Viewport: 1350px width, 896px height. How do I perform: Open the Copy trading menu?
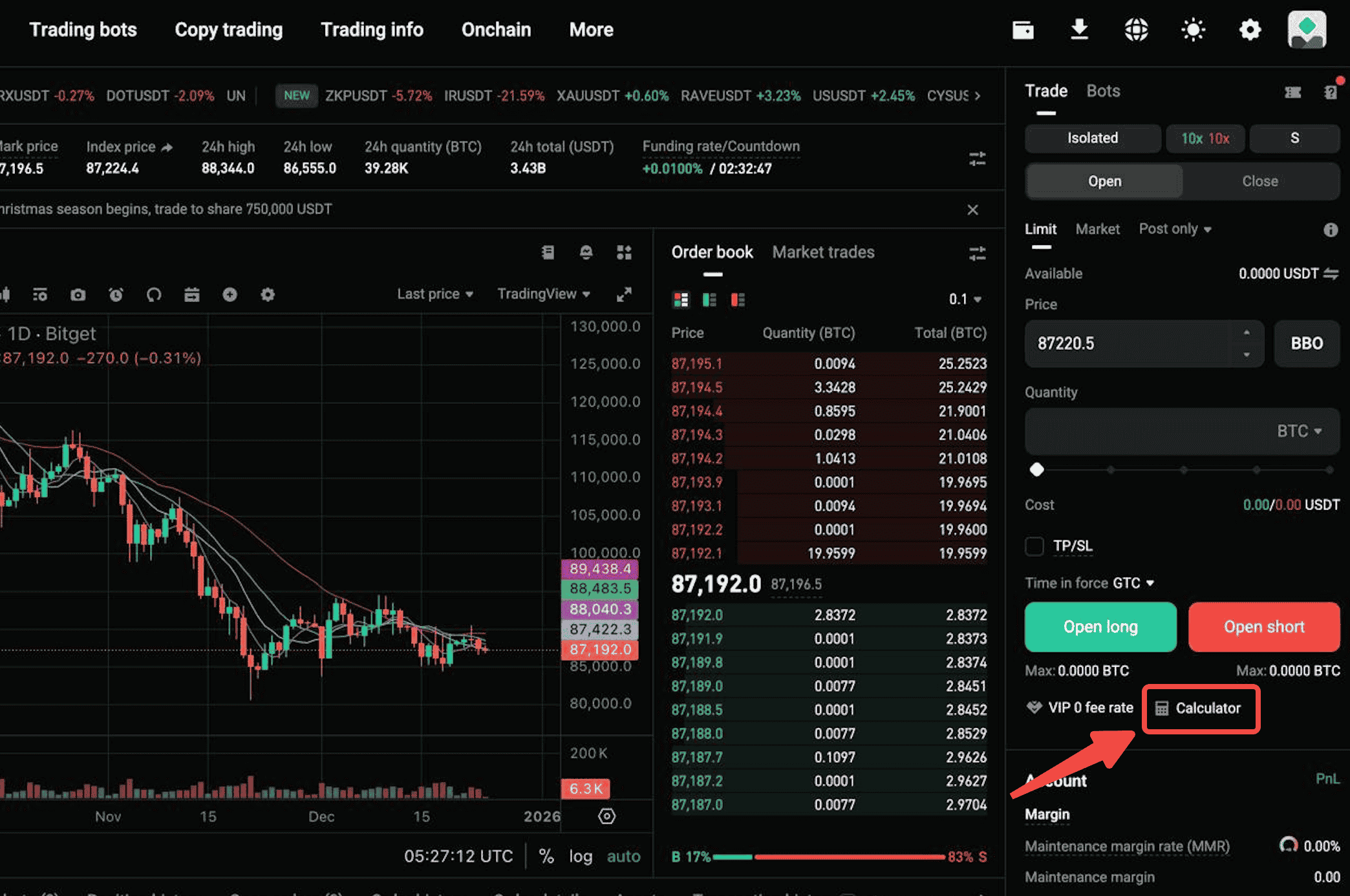(x=228, y=29)
